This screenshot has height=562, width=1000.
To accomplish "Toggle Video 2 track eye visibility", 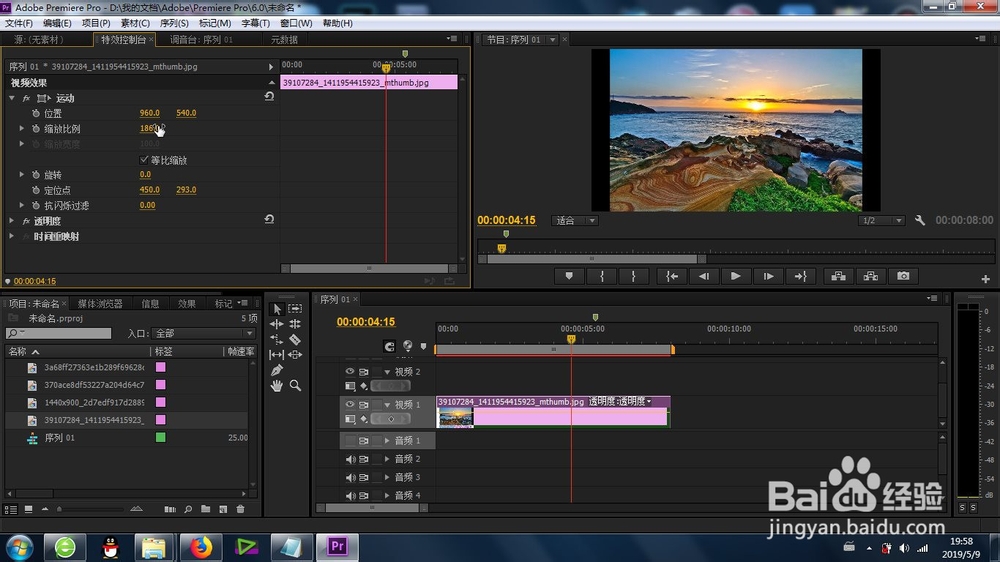I will pos(349,371).
